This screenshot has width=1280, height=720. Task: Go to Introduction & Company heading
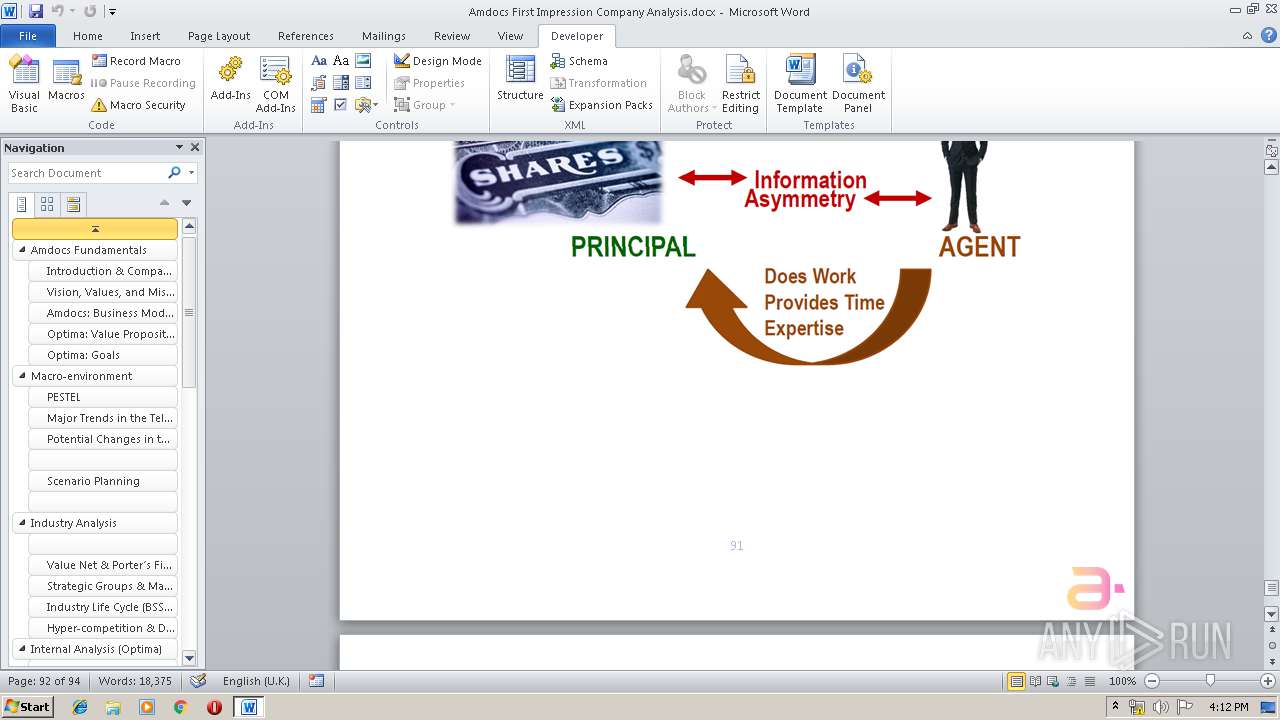pos(103,271)
